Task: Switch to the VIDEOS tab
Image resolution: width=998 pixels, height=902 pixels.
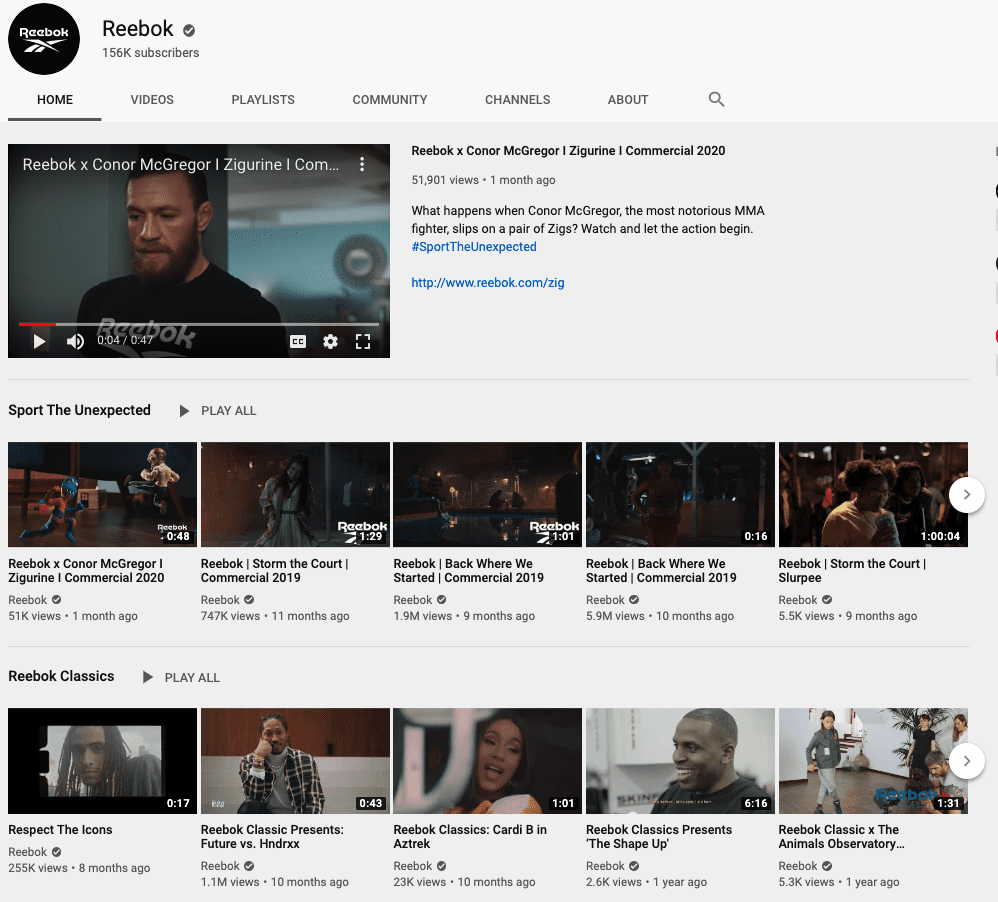Action: [152, 100]
